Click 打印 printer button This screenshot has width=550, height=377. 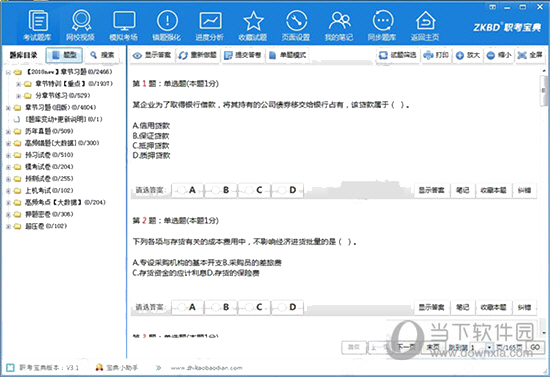tap(436, 55)
